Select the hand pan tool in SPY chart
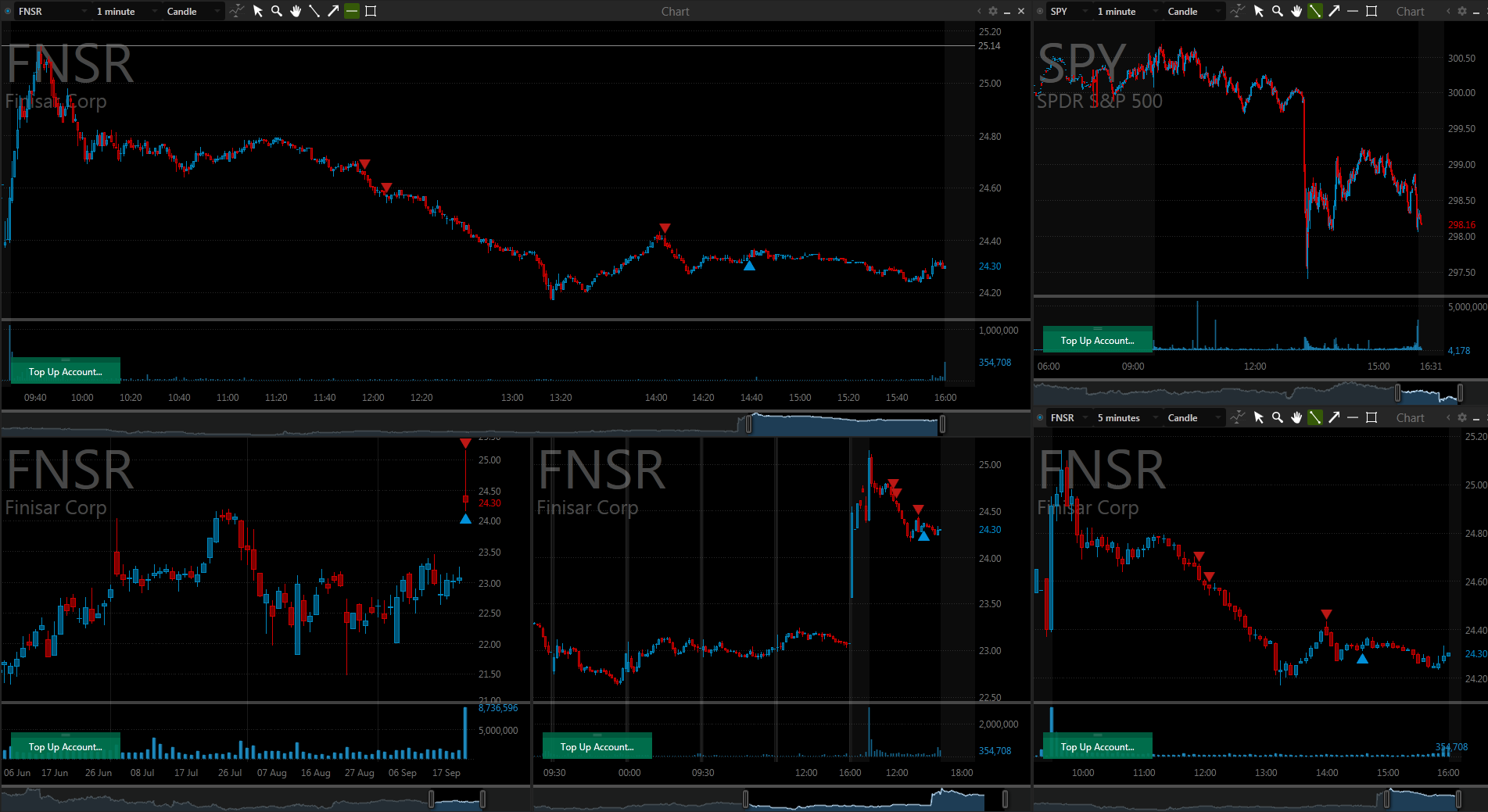The image size is (1488, 812). pyautogui.click(x=1296, y=11)
